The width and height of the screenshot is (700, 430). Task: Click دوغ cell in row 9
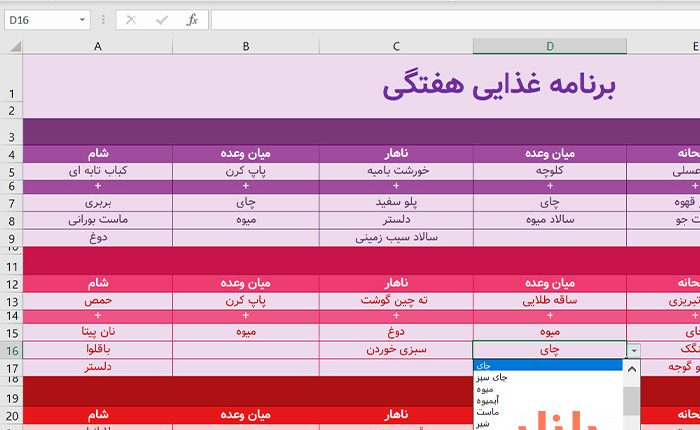coord(98,238)
